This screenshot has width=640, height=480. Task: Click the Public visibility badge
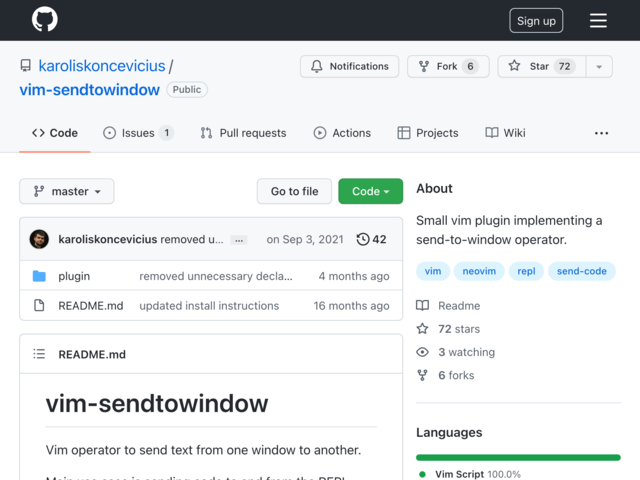click(x=187, y=90)
